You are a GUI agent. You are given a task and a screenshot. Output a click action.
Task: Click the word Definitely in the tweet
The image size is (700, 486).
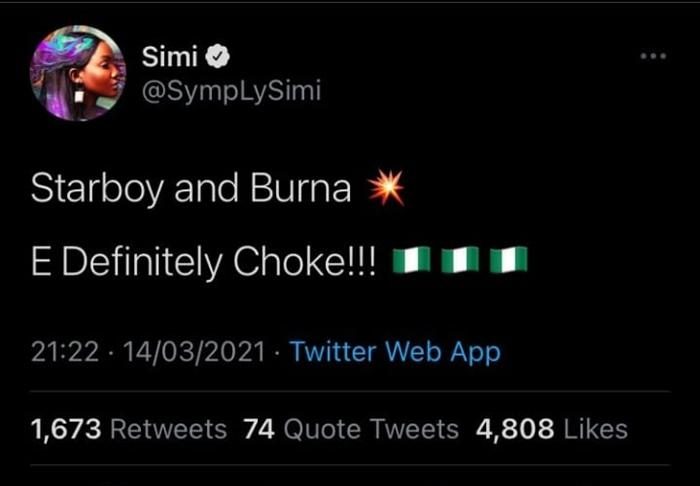coord(135,262)
